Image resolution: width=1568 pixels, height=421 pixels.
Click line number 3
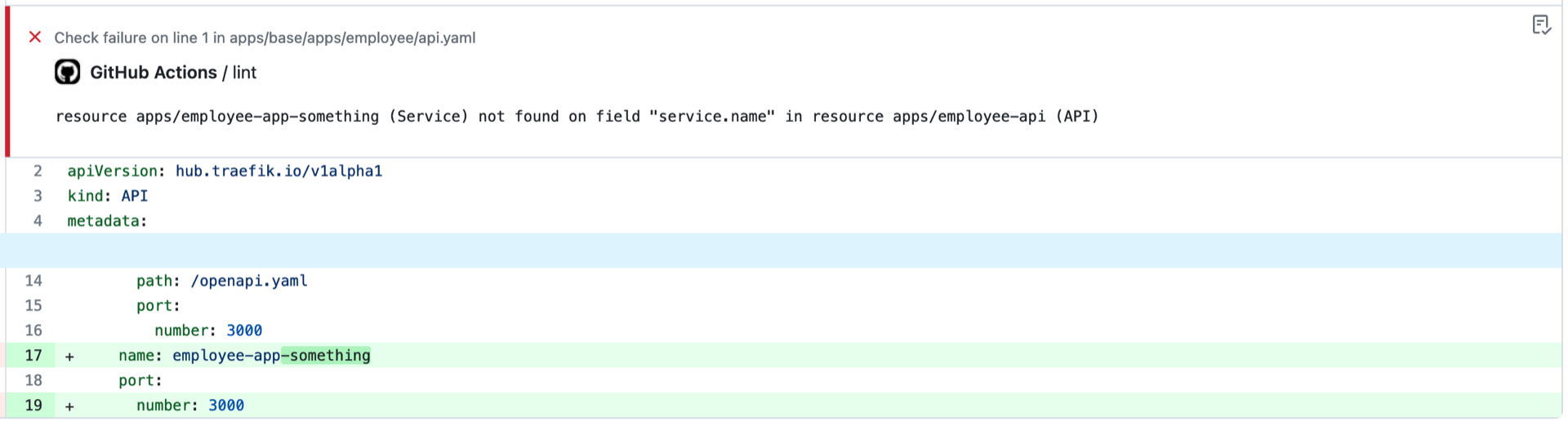pyautogui.click(x=37, y=196)
